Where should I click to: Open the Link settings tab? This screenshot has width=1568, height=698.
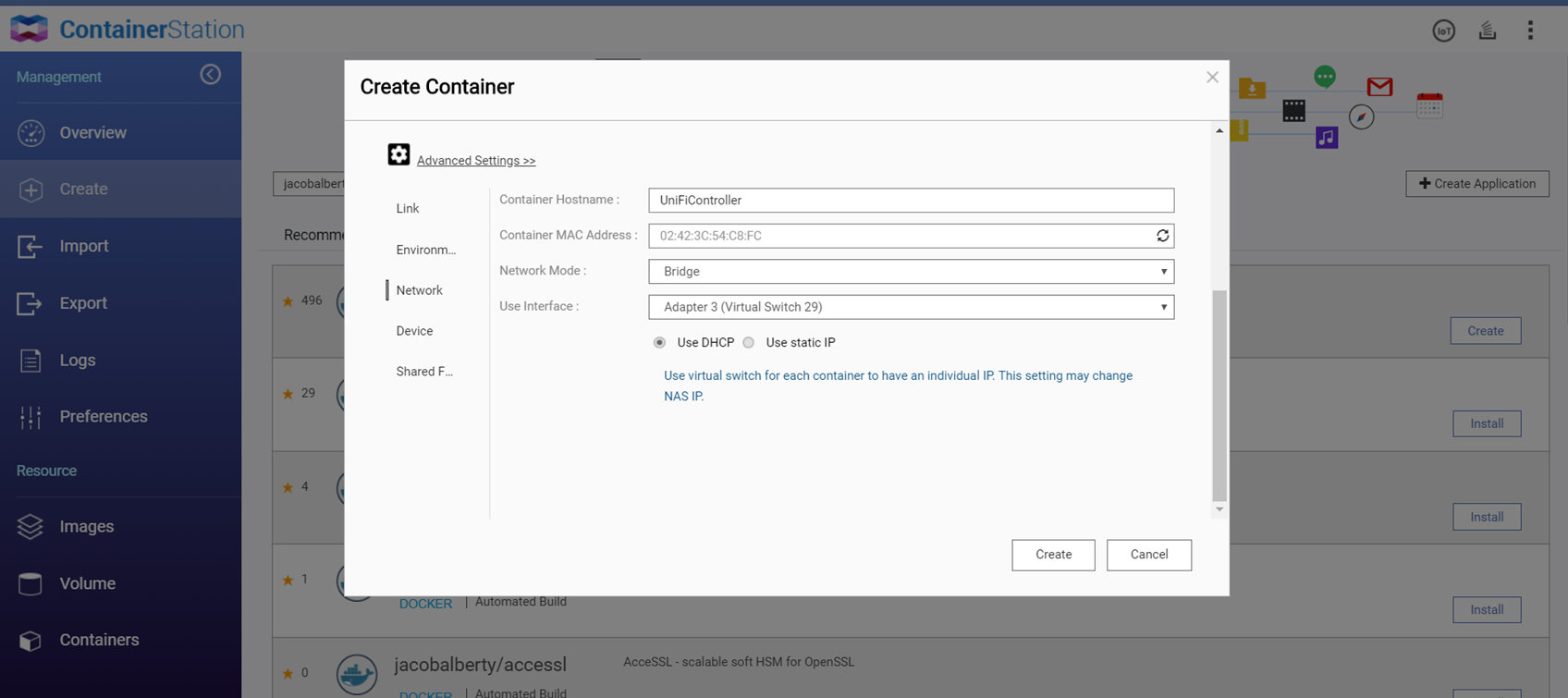(408, 209)
